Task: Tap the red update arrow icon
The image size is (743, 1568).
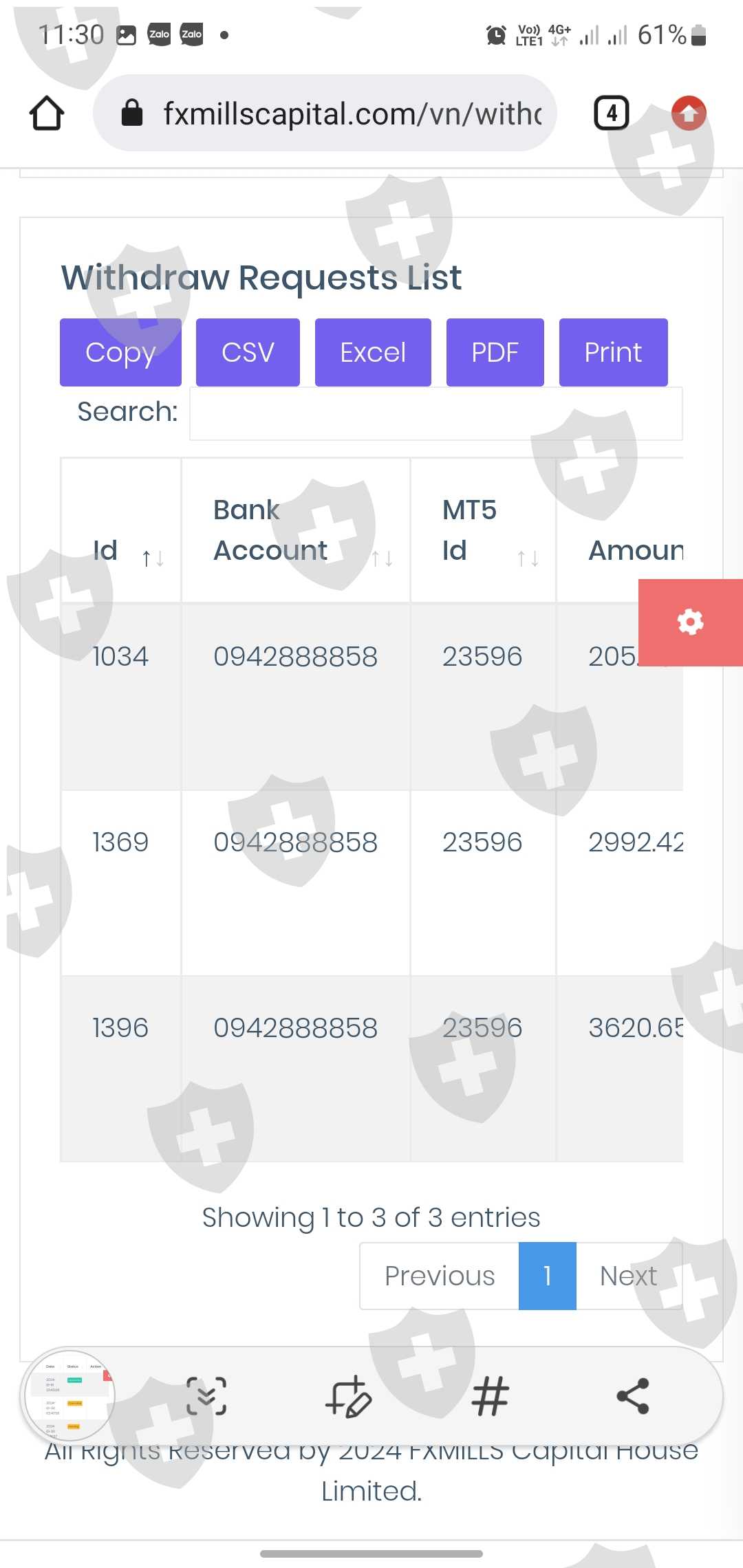Action: click(689, 113)
